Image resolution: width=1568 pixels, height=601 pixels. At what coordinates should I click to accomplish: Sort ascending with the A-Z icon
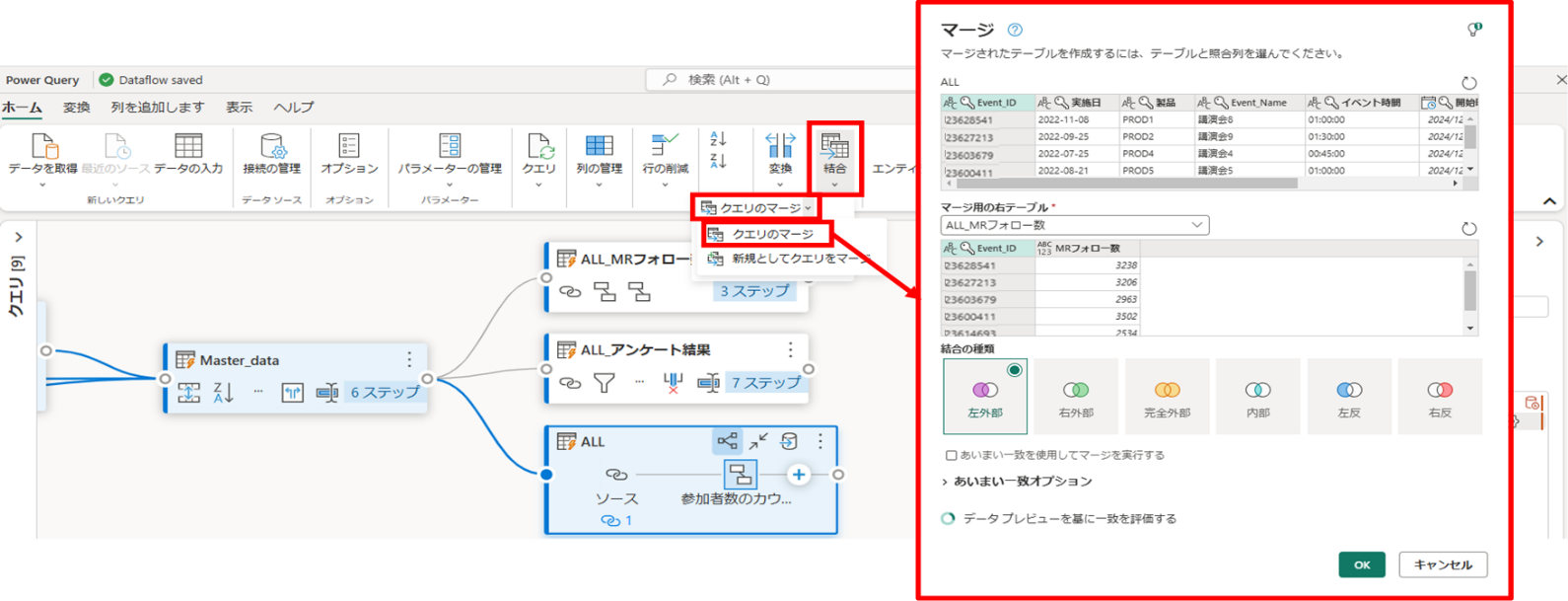(718, 139)
